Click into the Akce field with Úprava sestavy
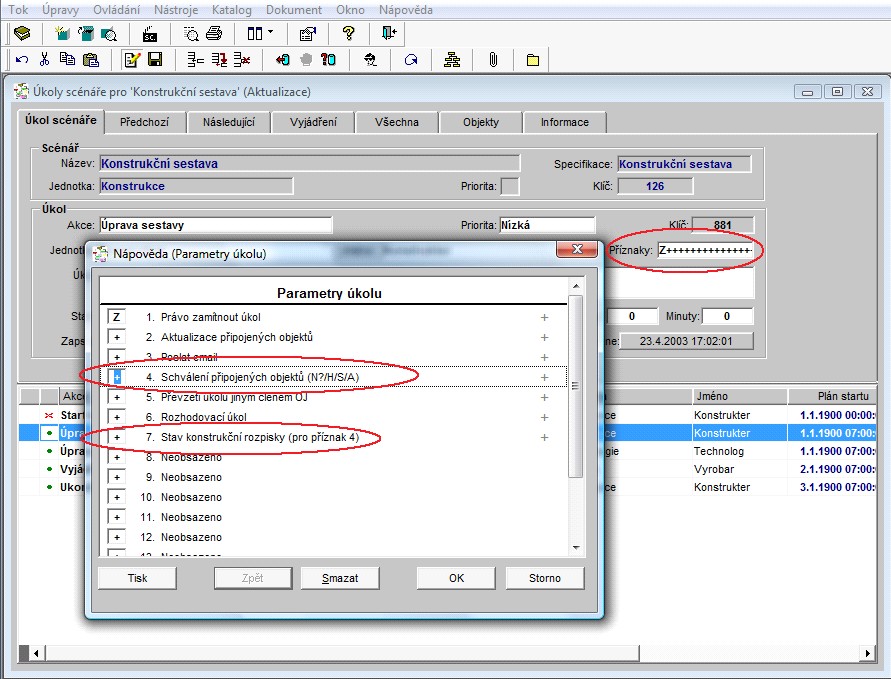 pyautogui.click(x=216, y=225)
